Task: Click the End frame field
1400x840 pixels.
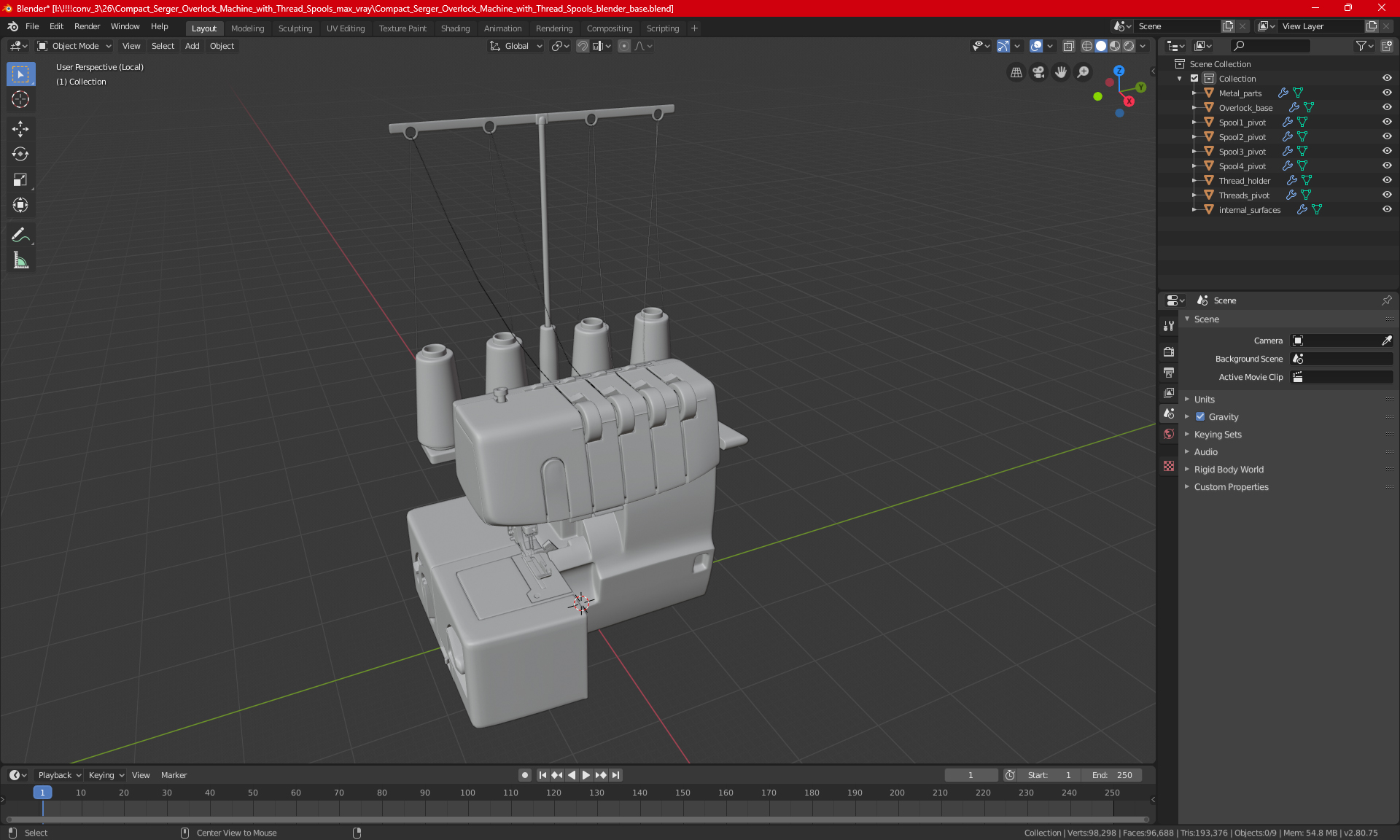Action: [x=1112, y=775]
